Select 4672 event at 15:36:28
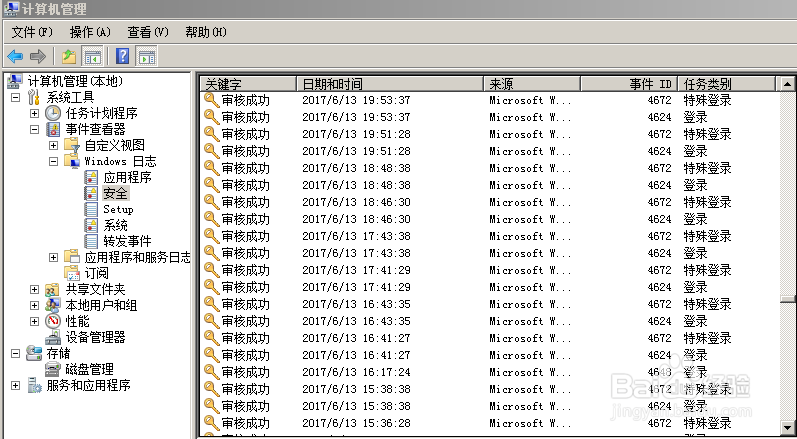 point(491,423)
